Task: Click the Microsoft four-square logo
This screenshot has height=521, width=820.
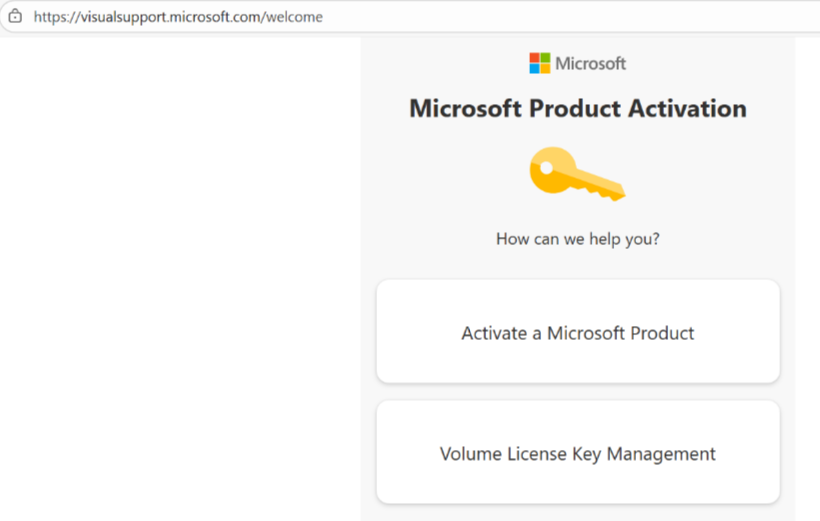Action: (x=539, y=63)
